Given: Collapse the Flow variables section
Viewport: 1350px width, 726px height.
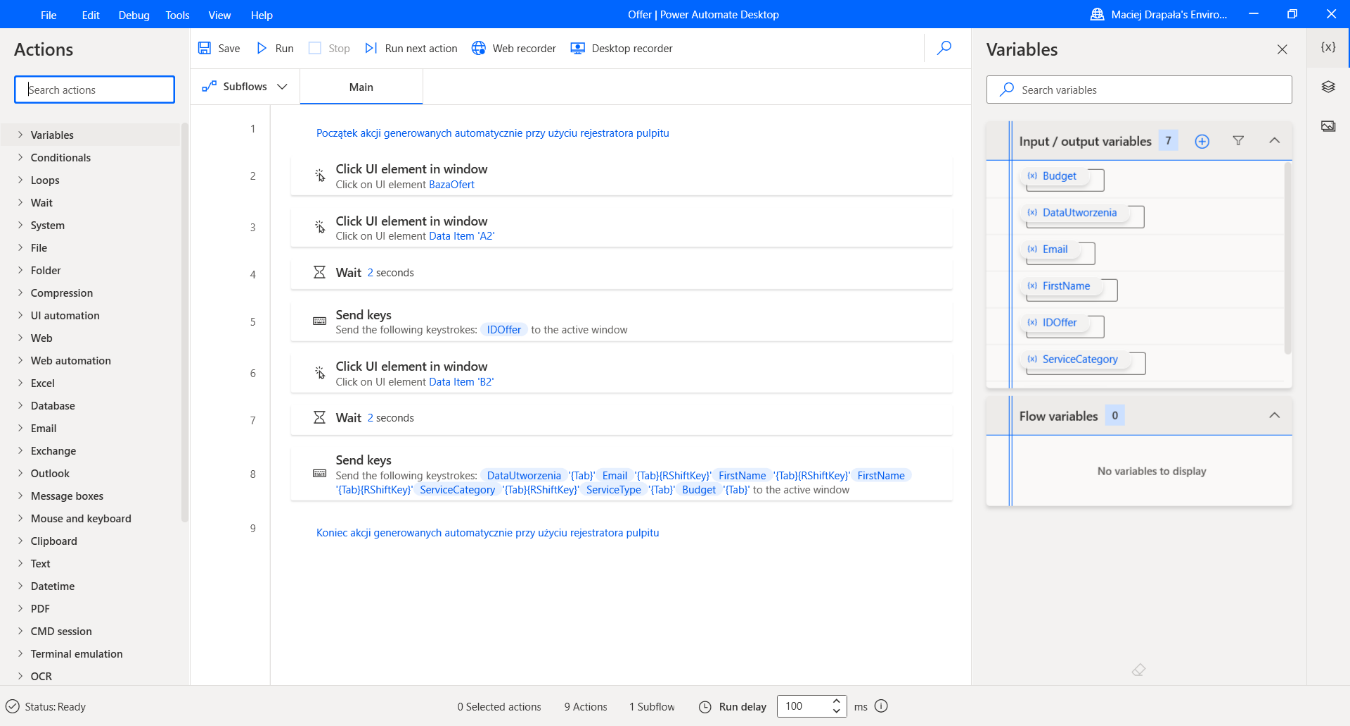Looking at the screenshot, I should (x=1274, y=415).
